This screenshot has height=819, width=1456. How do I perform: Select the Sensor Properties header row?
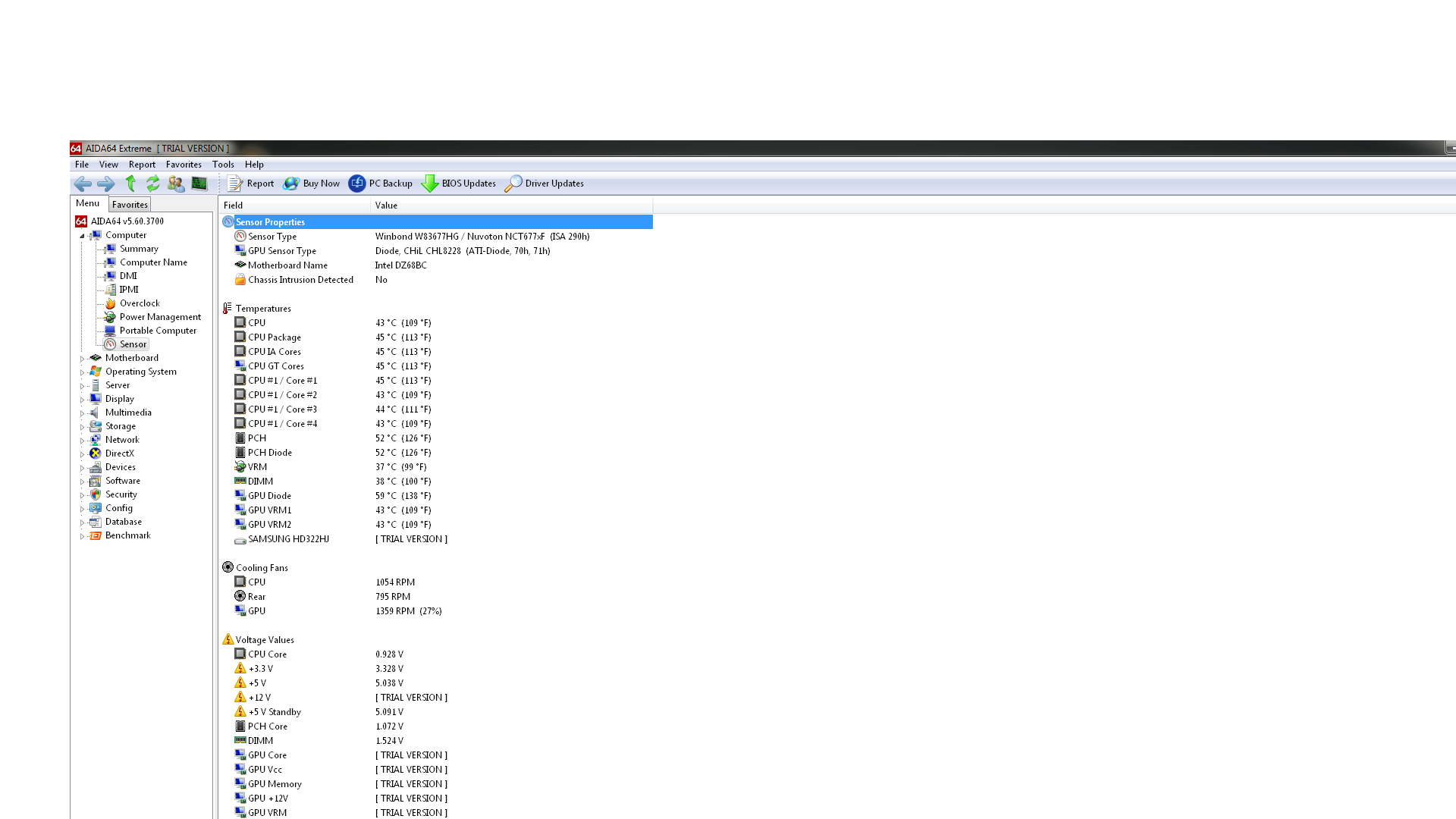pos(437,222)
